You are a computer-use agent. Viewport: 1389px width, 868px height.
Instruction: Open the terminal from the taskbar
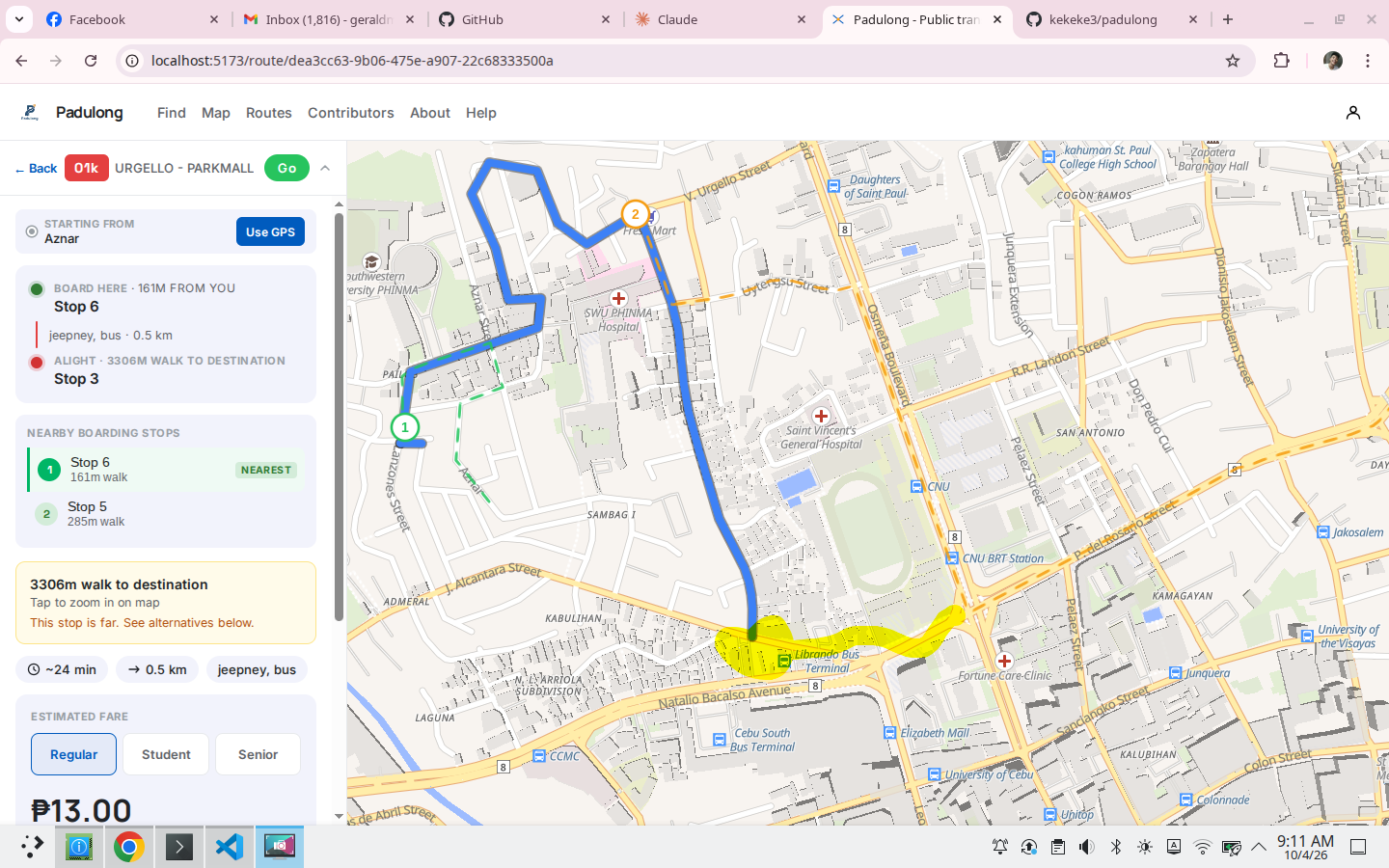(x=178, y=847)
